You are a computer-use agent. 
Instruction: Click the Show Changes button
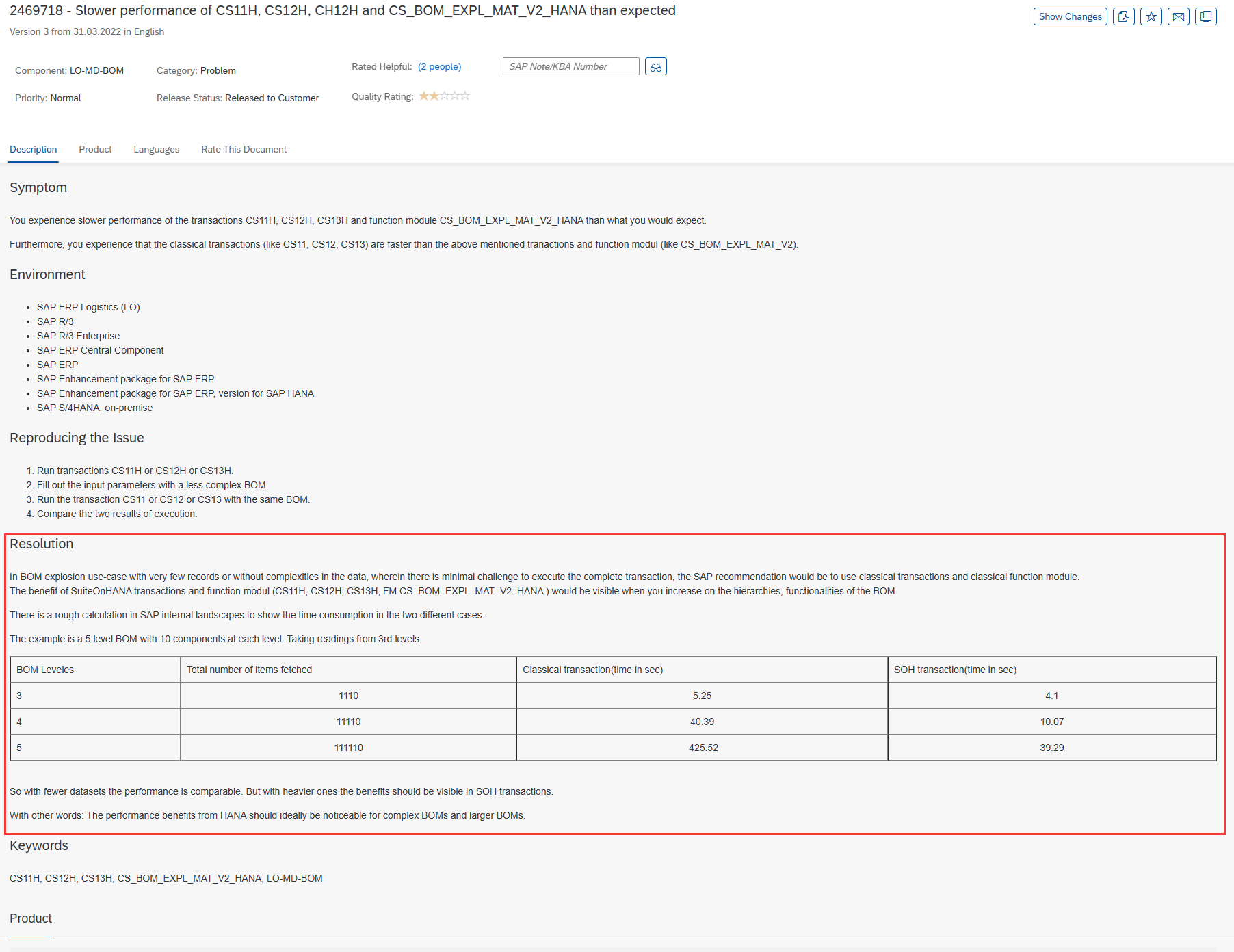[x=1070, y=16]
